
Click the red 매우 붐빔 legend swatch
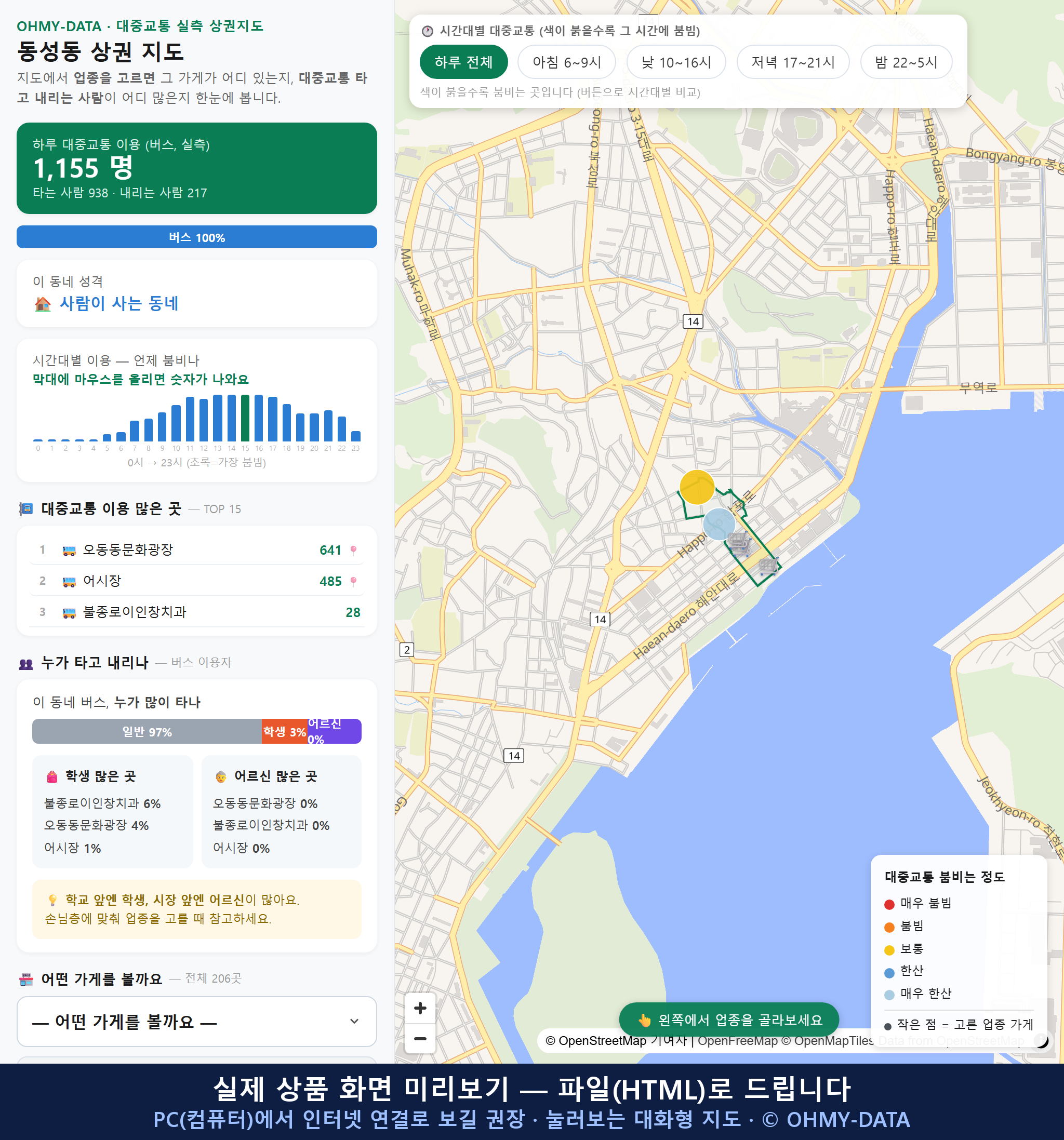pyautogui.click(x=889, y=904)
